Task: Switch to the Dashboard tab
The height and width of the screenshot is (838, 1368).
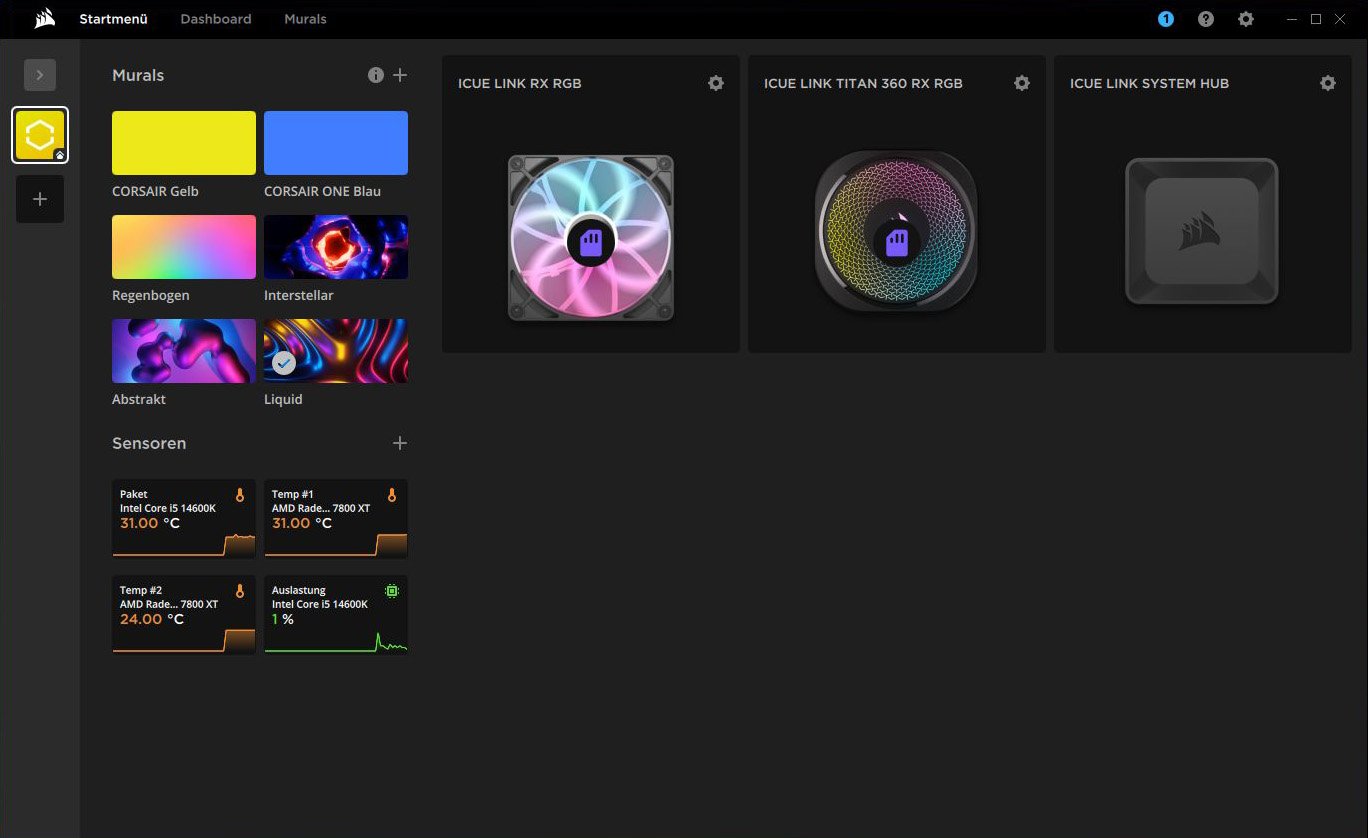Action: [x=216, y=19]
